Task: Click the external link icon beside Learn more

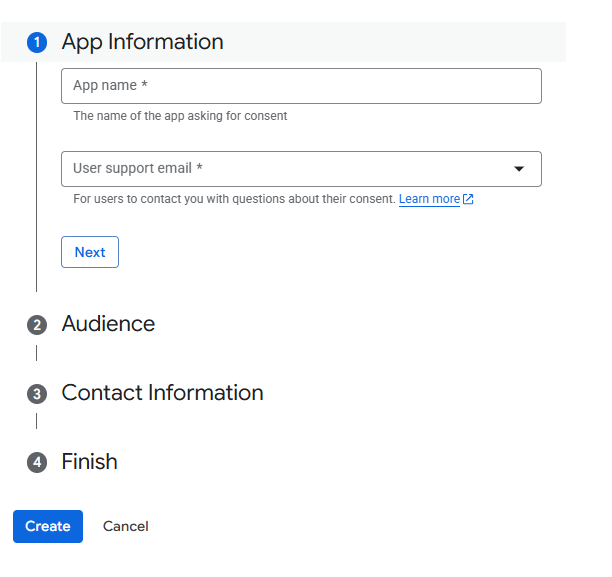Action: [468, 199]
